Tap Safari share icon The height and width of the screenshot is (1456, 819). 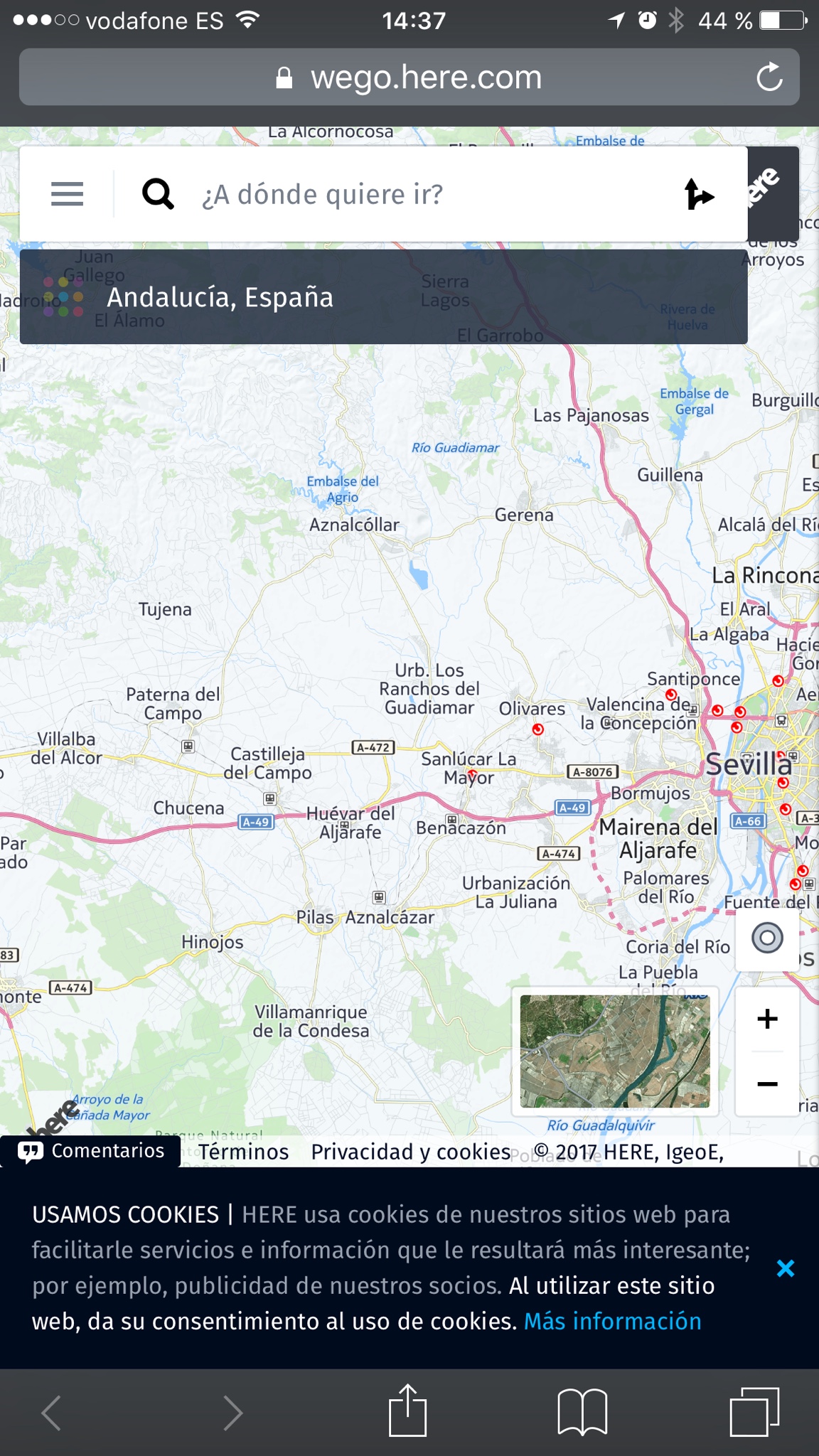coord(407,1410)
